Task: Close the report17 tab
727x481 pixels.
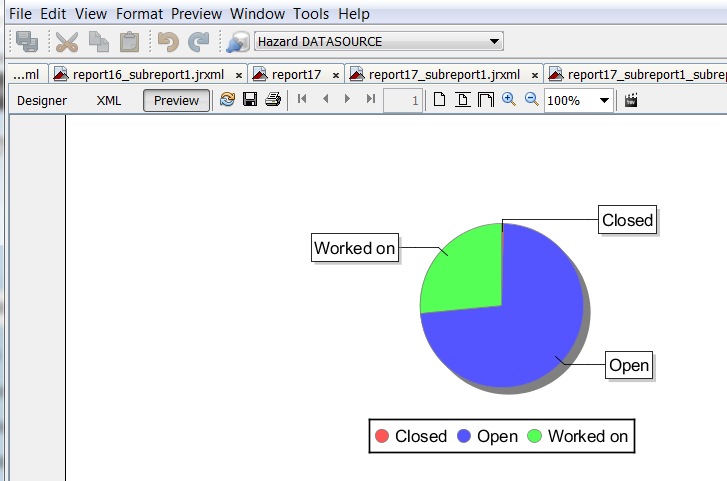Action: pos(336,75)
